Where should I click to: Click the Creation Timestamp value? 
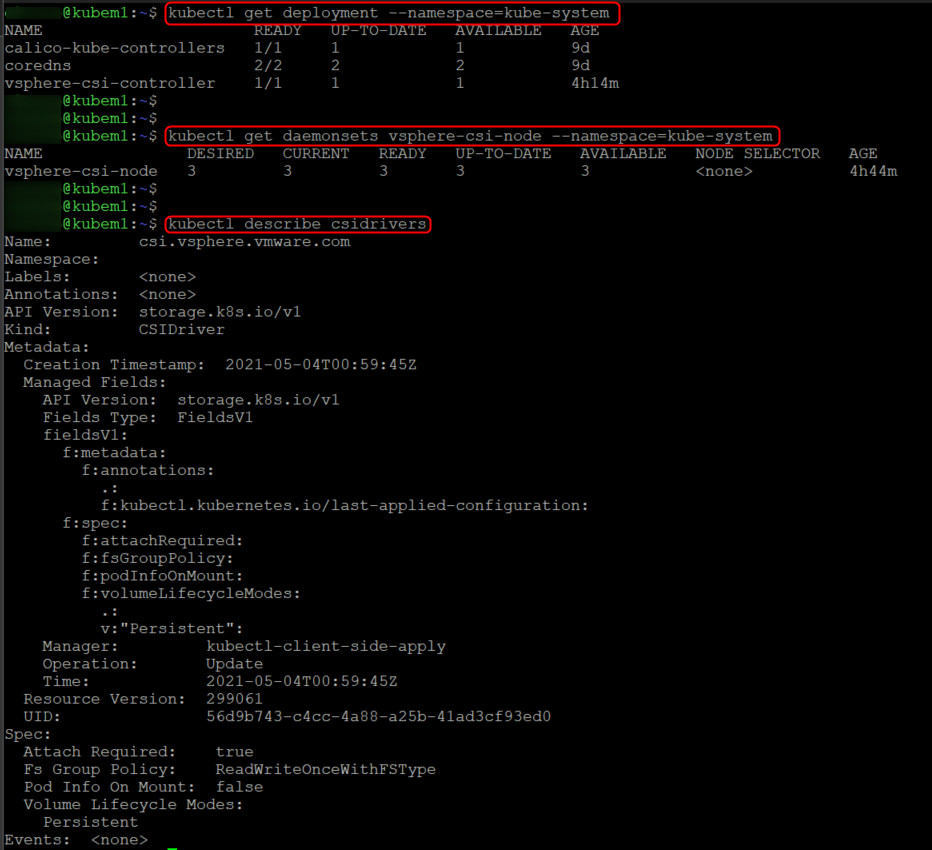(x=320, y=365)
